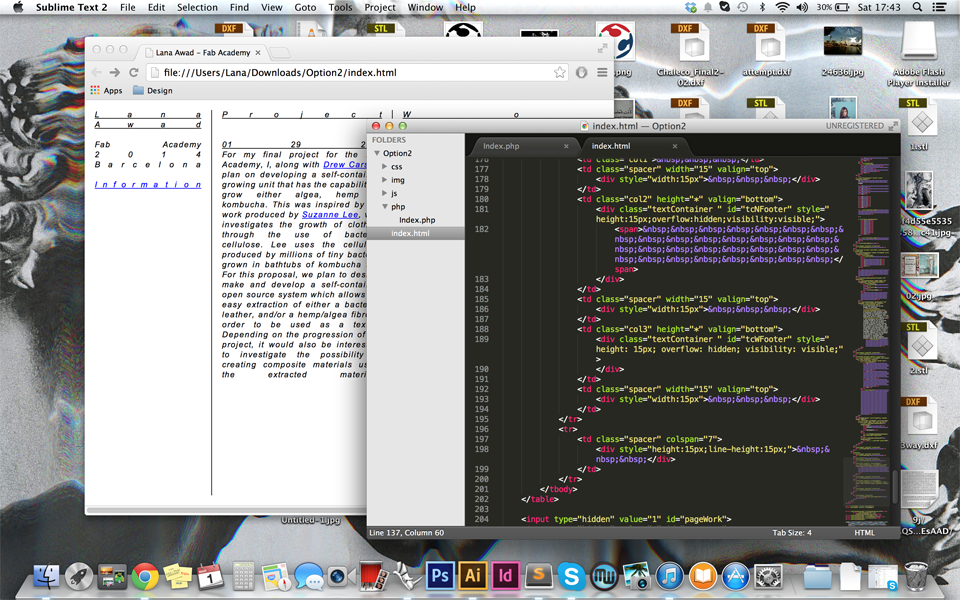Viewport: 960px width, 600px height.
Task: Open the App Store from the Dock
Action: (x=735, y=576)
